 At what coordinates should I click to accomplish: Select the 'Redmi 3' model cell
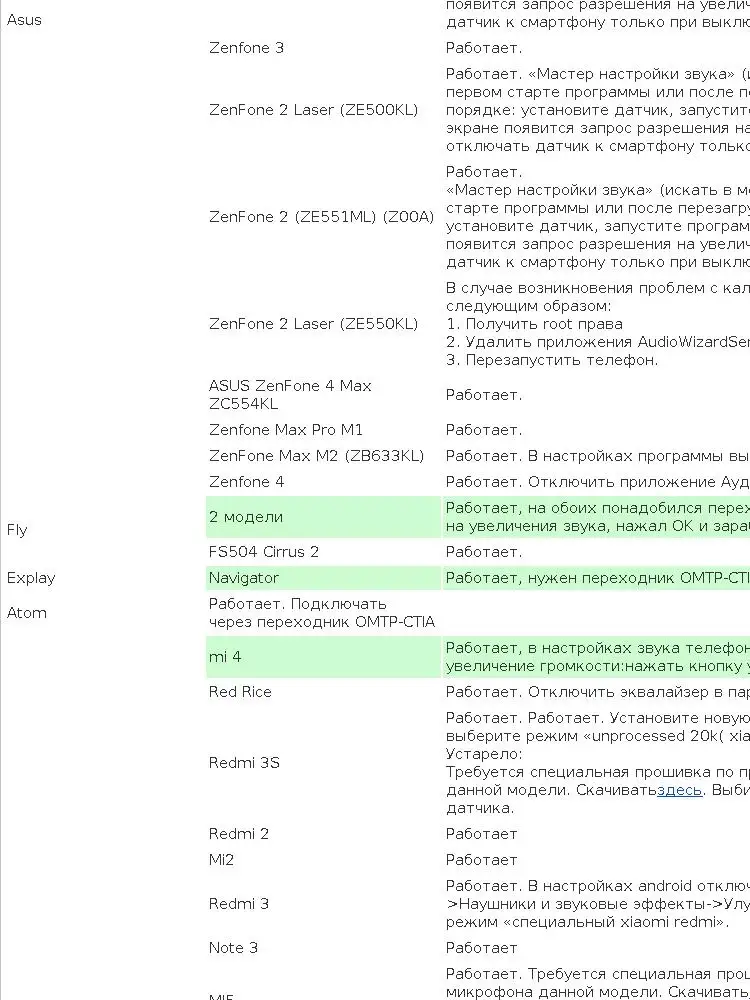coord(239,904)
